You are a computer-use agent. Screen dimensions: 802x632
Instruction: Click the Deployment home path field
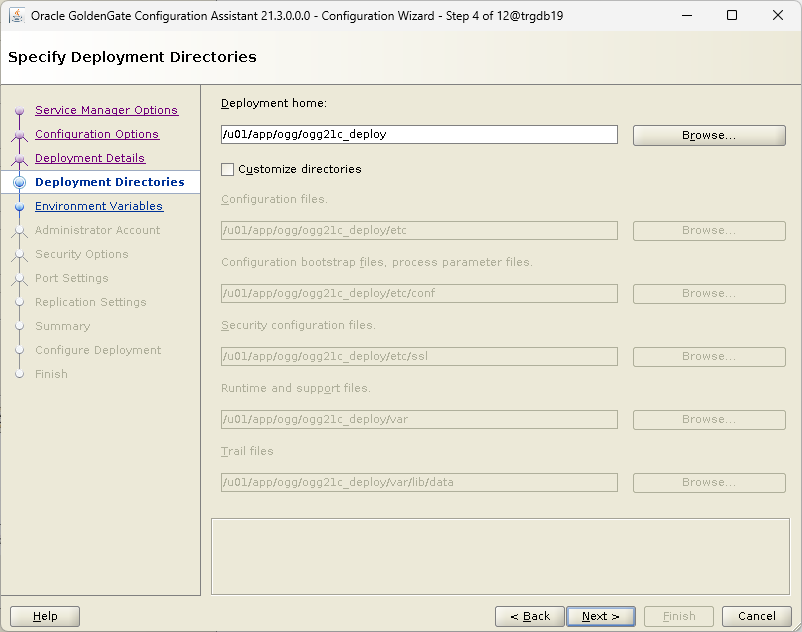pos(419,134)
